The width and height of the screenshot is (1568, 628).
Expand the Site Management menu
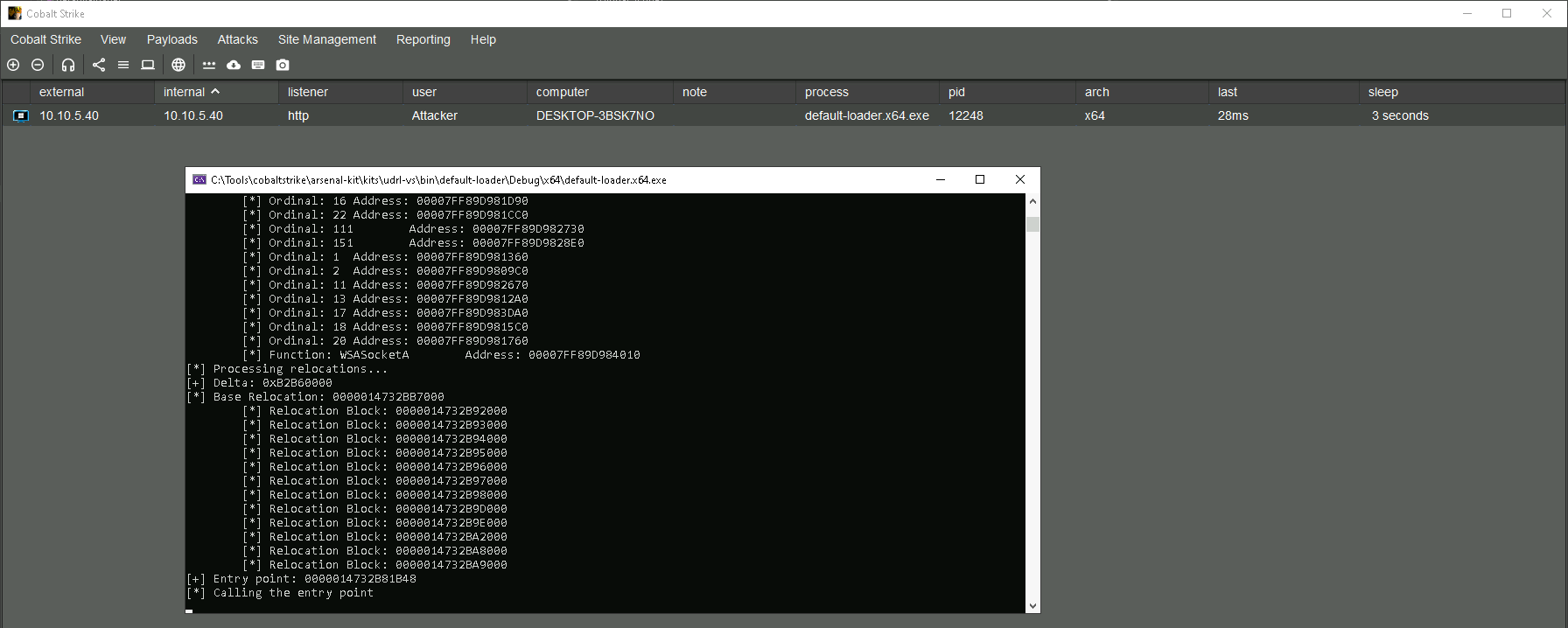326,39
